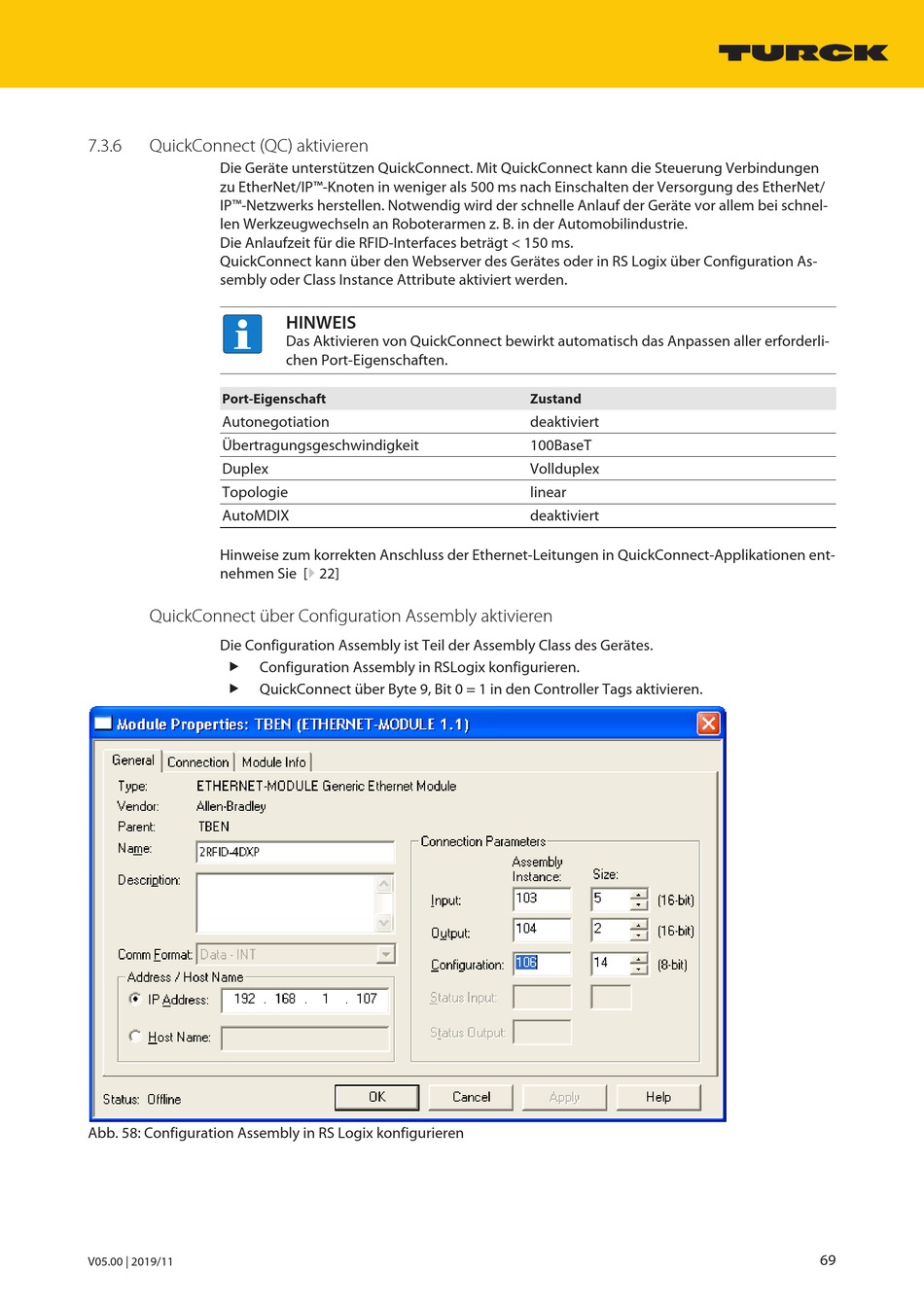The width and height of the screenshot is (924, 1306).
Task: Click the Output assembly instance field 104
Action: coord(542,930)
